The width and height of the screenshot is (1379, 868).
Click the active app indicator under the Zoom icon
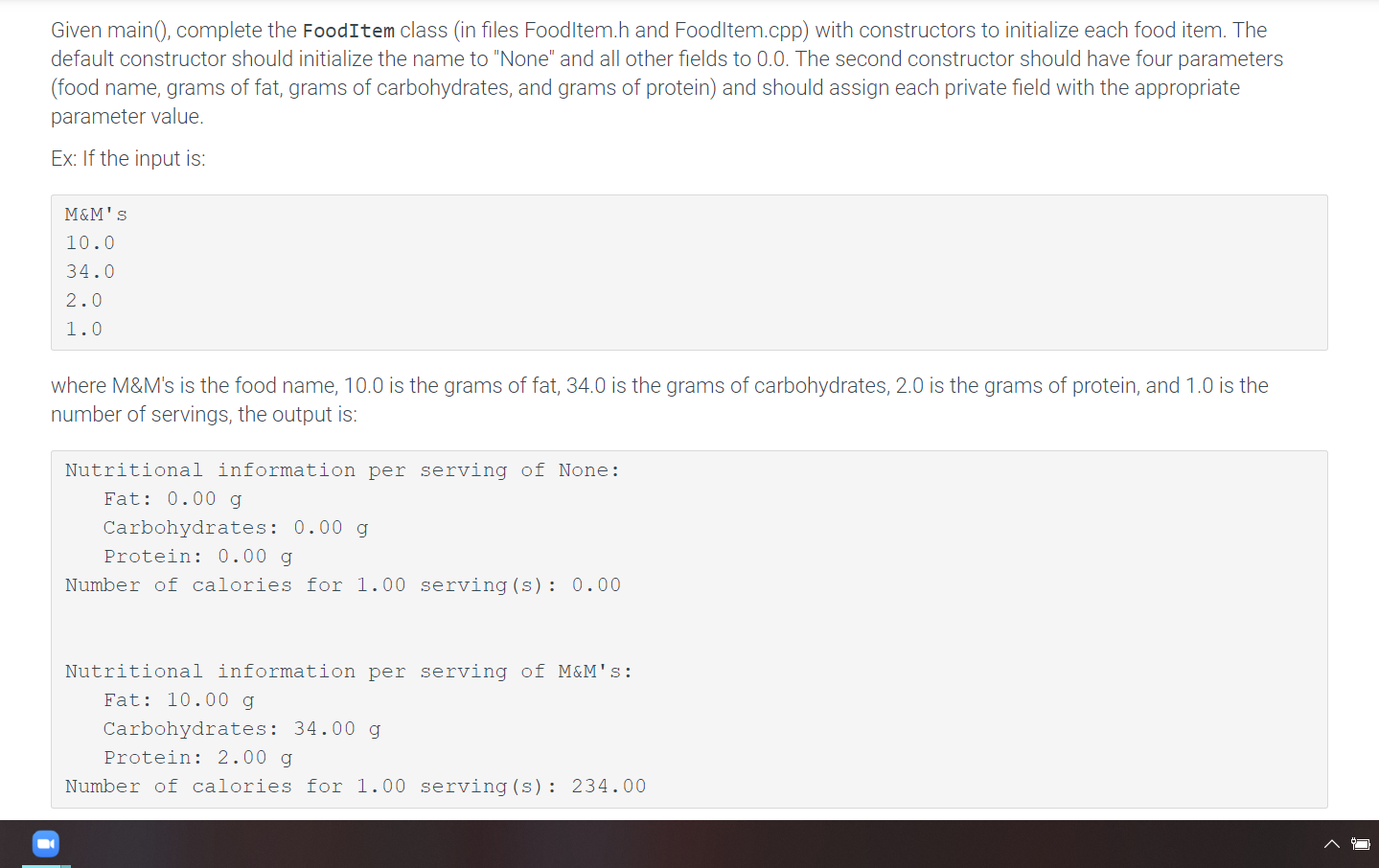45,863
